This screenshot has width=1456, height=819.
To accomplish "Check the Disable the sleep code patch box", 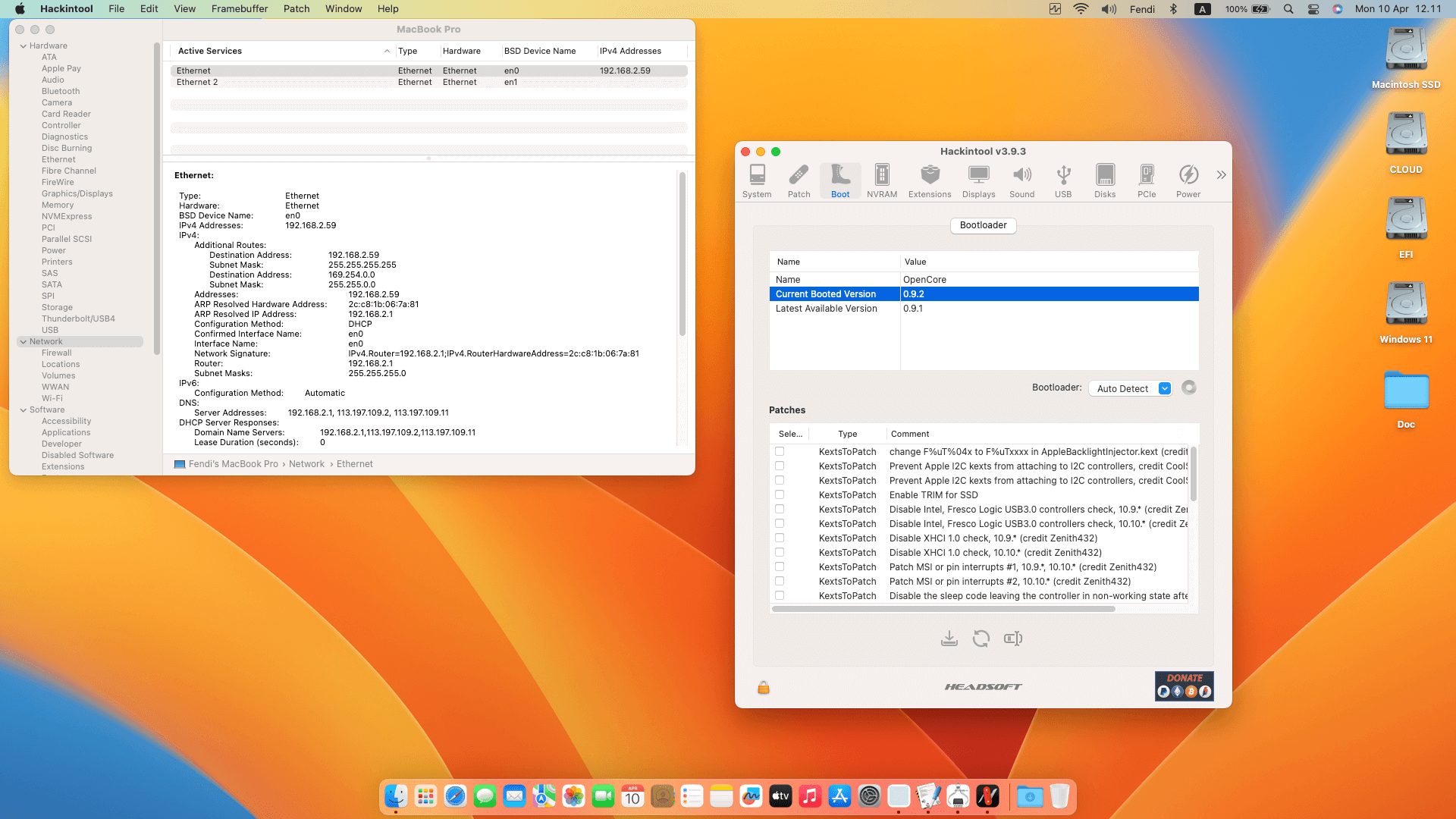I will pos(780,595).
